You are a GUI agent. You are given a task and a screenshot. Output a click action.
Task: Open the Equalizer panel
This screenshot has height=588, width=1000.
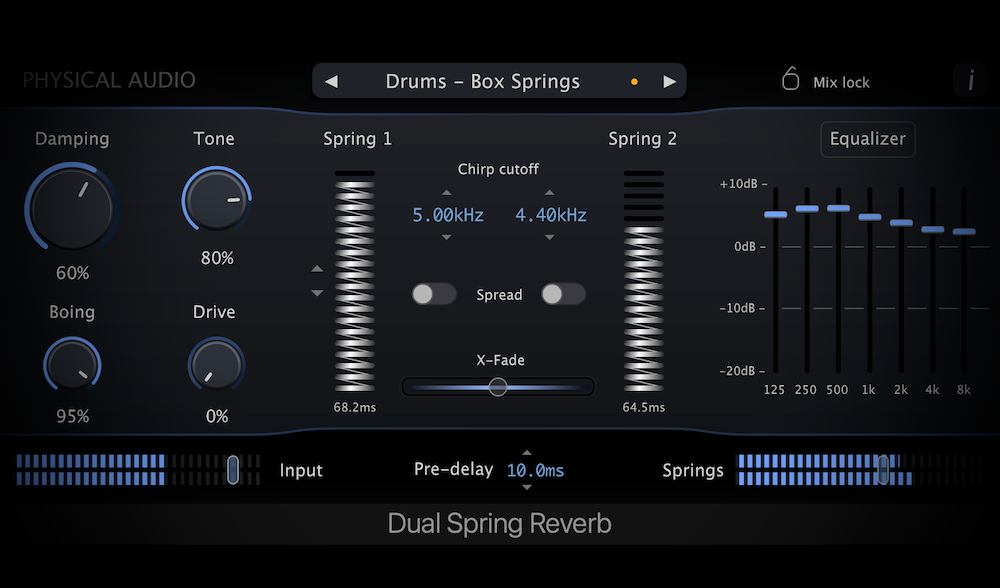coord(867,139)
